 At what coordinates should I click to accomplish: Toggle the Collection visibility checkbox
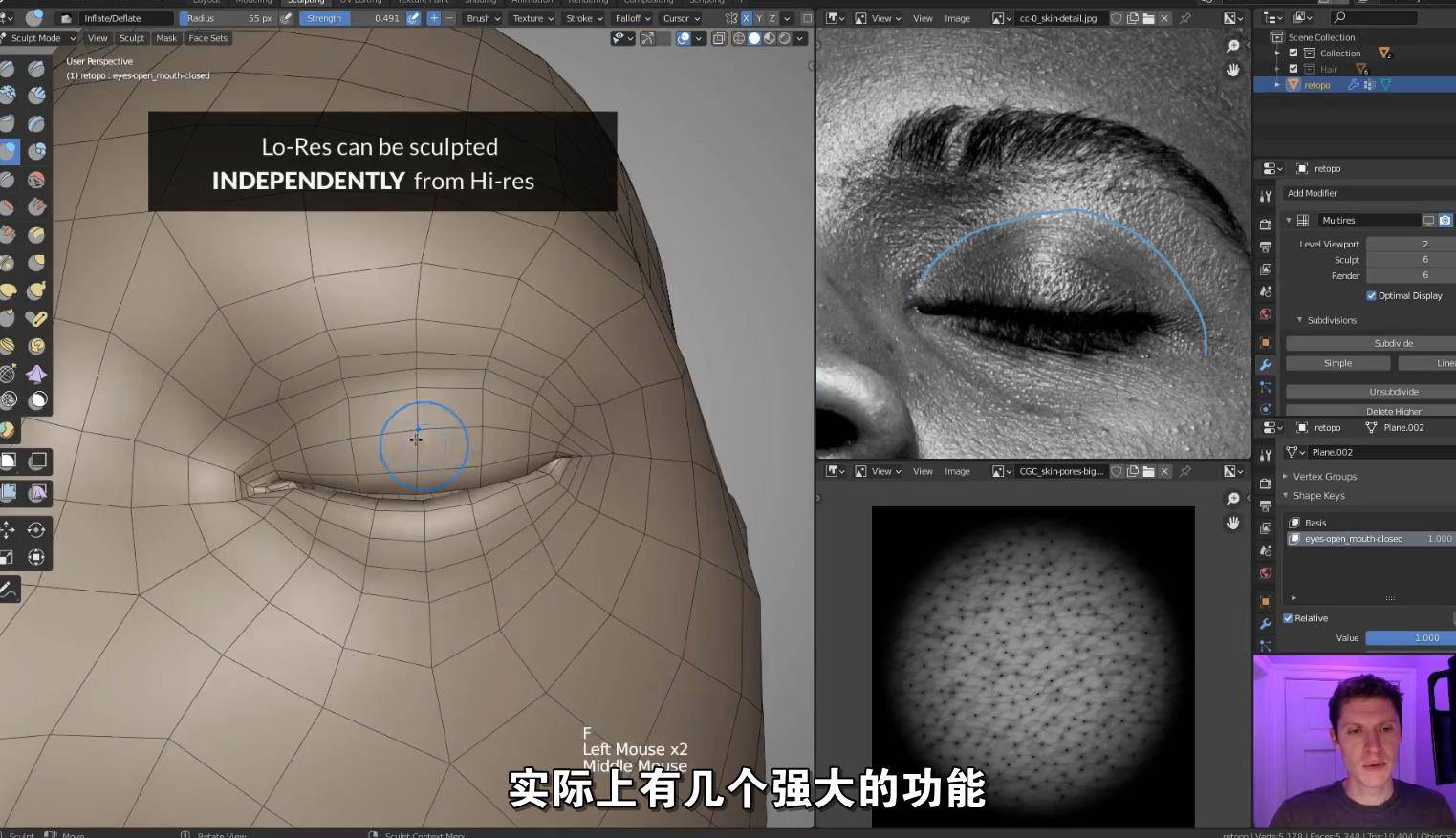pyautogui.click(x=1293, y=54)
